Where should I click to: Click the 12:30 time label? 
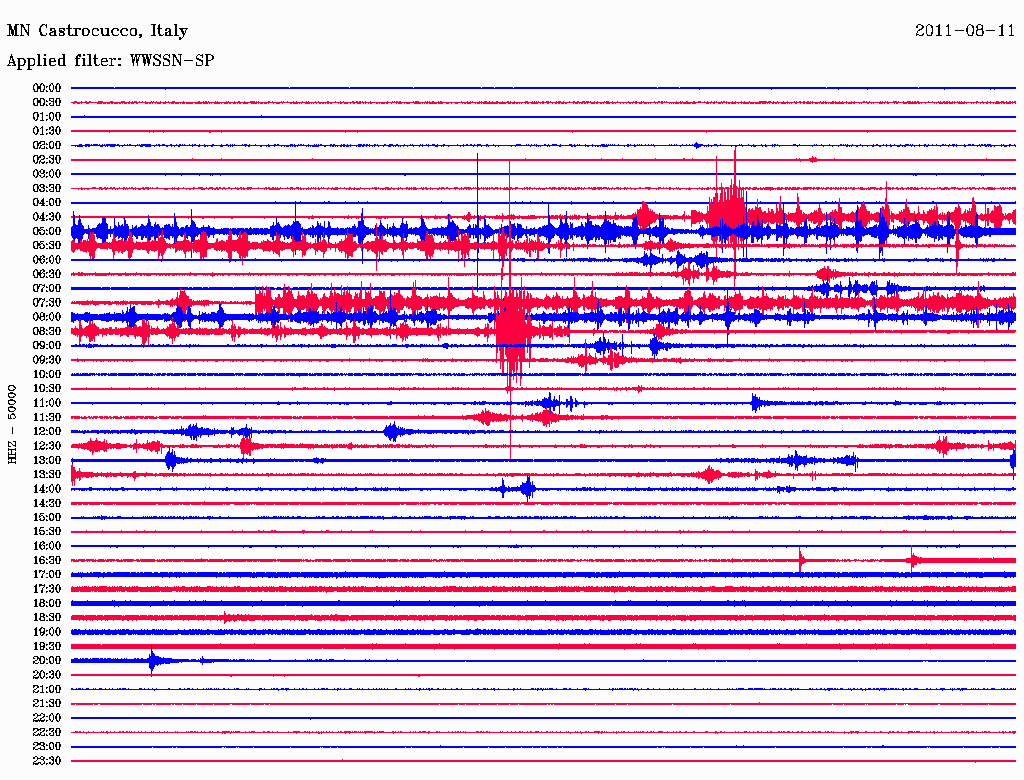pyautogui.click(x=47, y=446)
